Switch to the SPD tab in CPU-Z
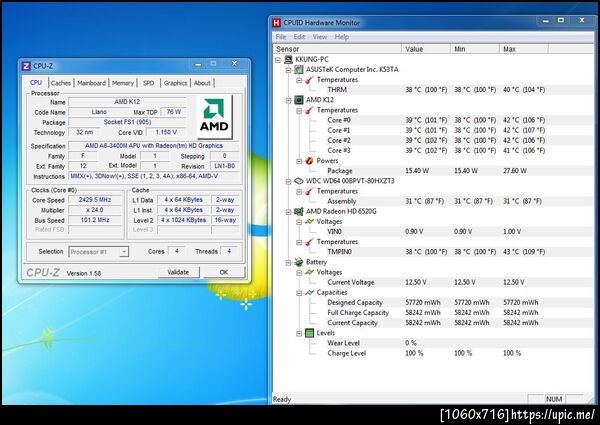 [148, 83]
